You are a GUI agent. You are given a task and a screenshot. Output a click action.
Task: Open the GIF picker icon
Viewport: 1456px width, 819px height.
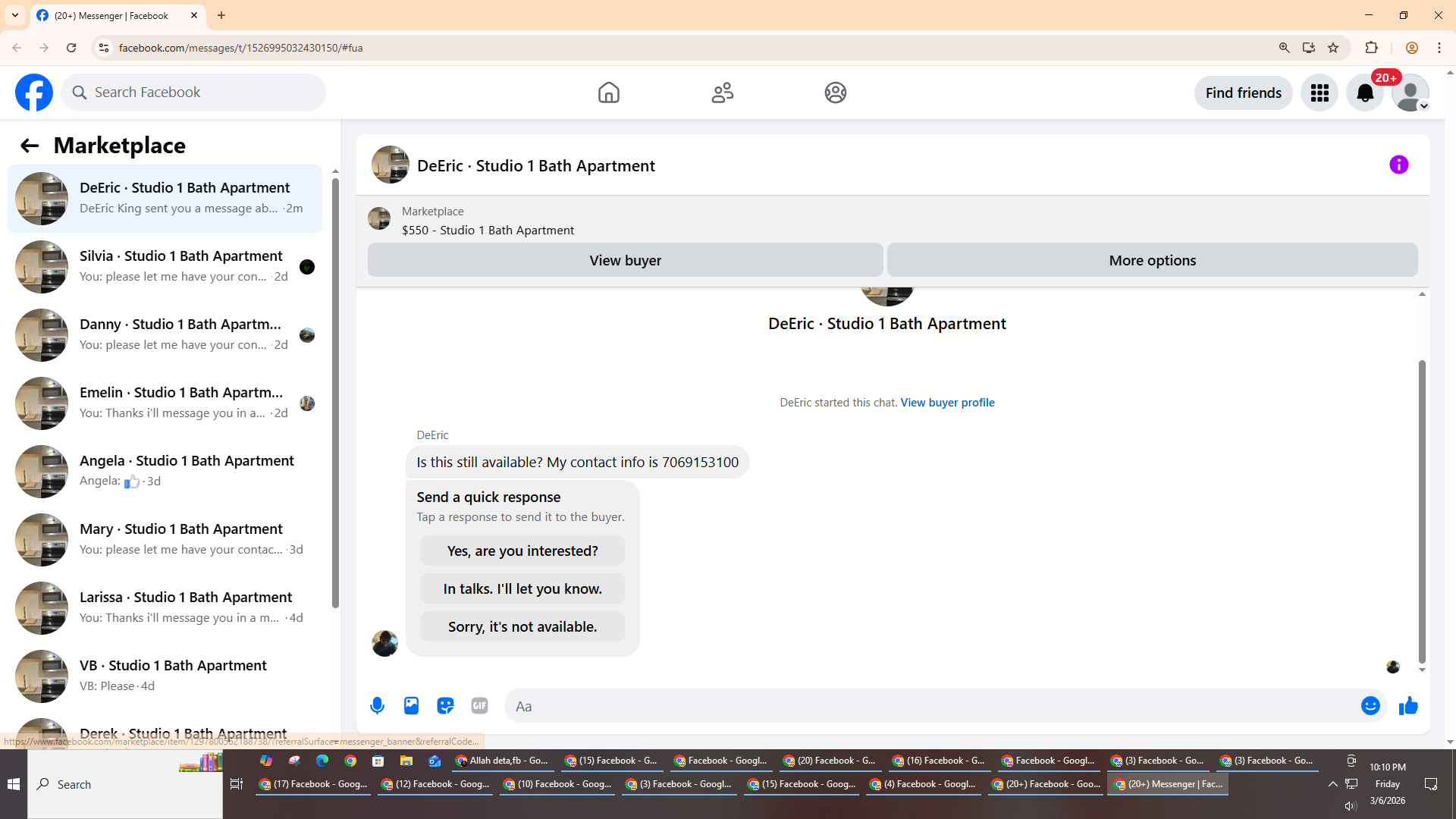(479, 706)
